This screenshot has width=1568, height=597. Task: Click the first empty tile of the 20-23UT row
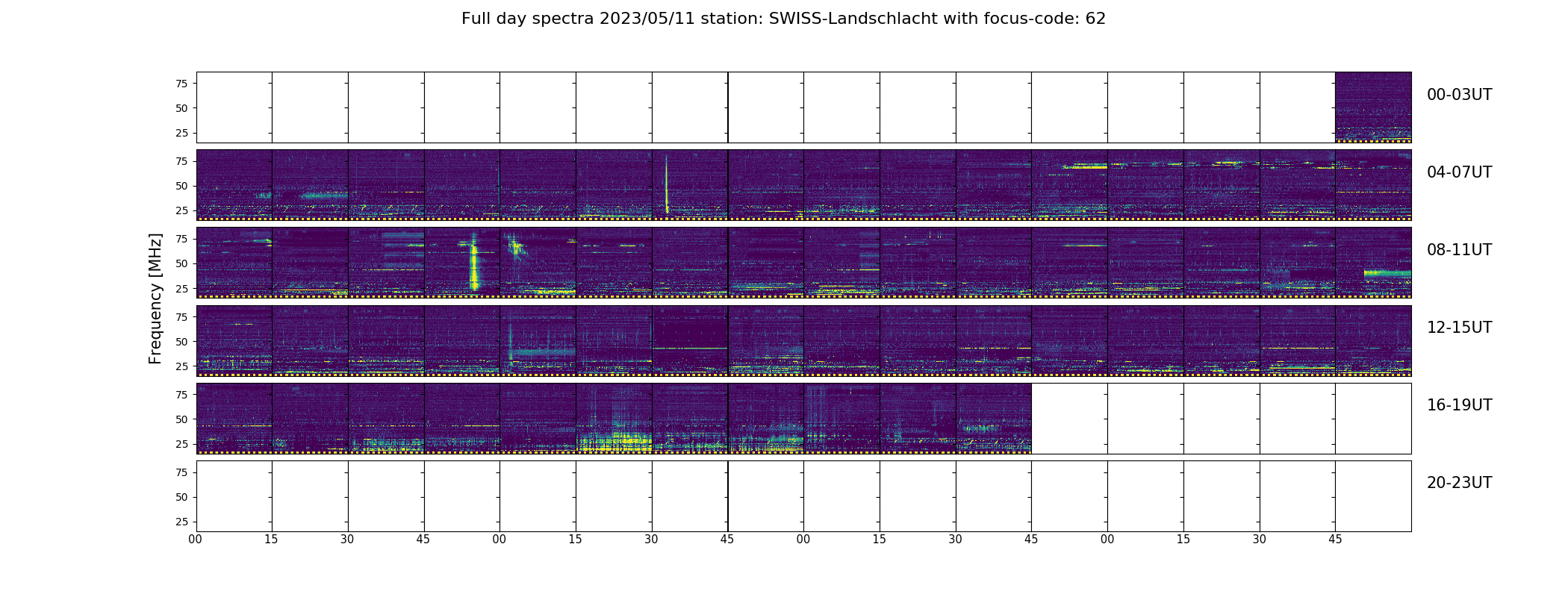[234, 496]
